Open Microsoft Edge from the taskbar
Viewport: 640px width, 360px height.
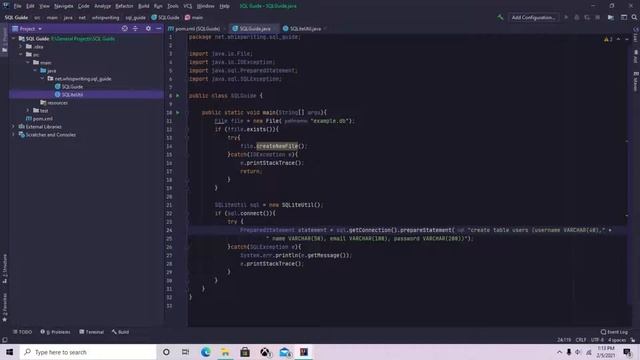click(x=205, y=352)
